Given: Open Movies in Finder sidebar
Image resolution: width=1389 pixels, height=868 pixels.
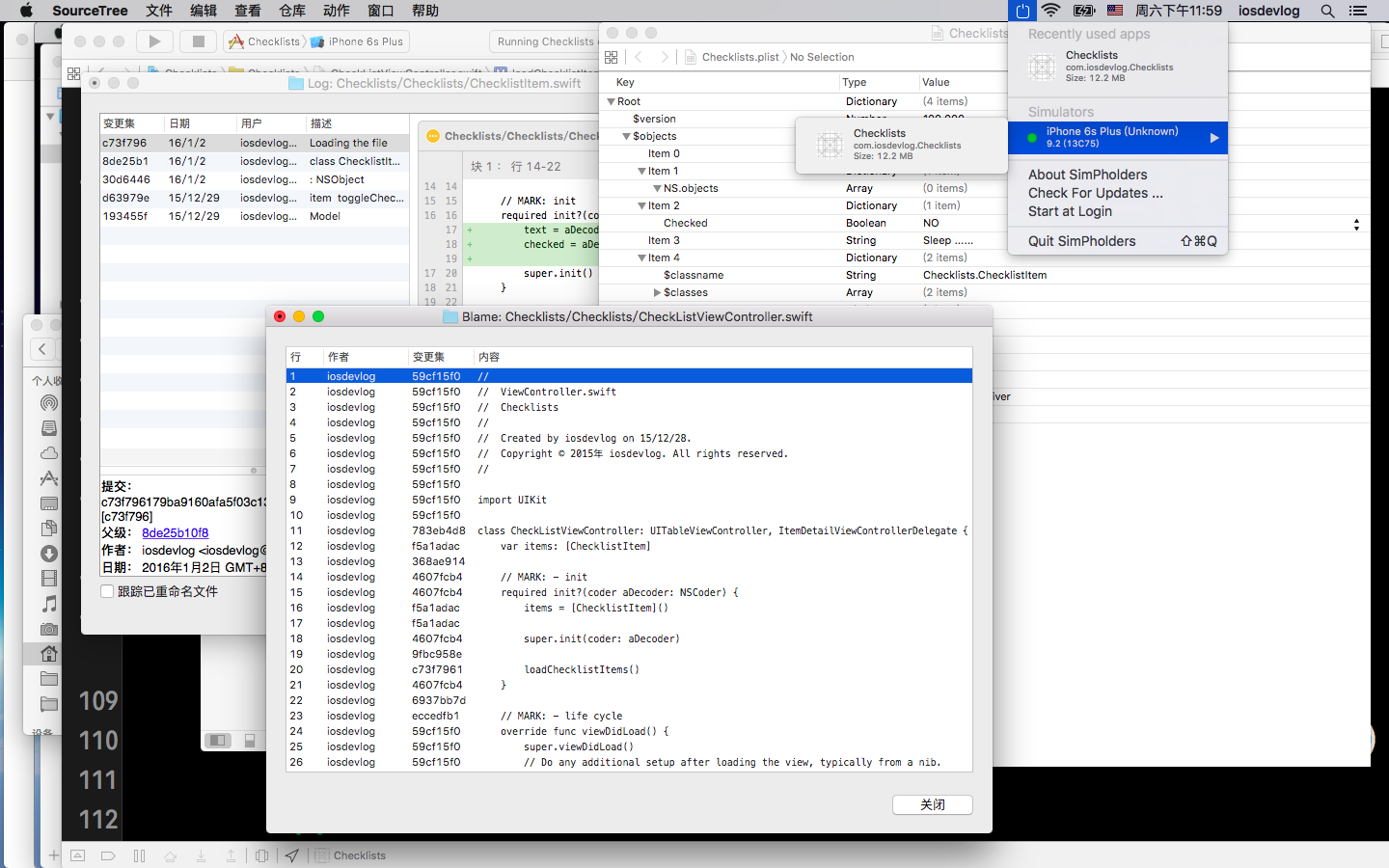Looking at the screenshot, I should (49, 579).
